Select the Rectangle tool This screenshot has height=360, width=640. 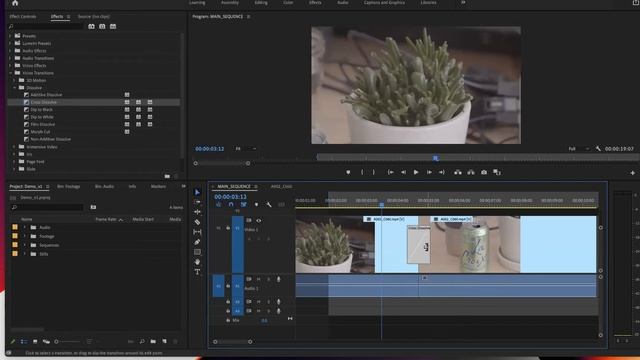[197, 252]
